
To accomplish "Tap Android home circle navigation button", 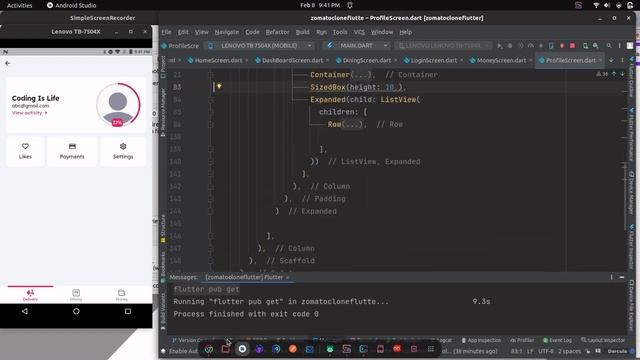I will coord(76,311).
